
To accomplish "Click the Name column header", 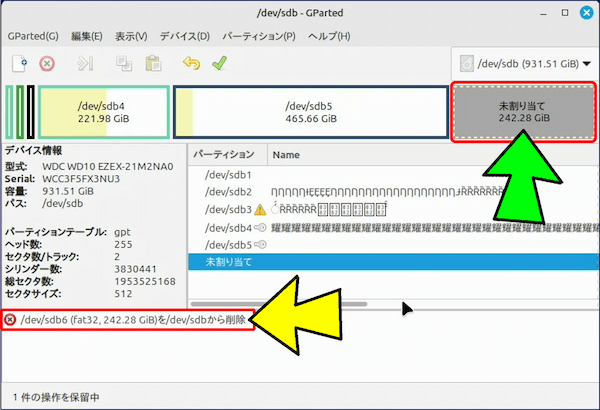I will pos(286,155).
